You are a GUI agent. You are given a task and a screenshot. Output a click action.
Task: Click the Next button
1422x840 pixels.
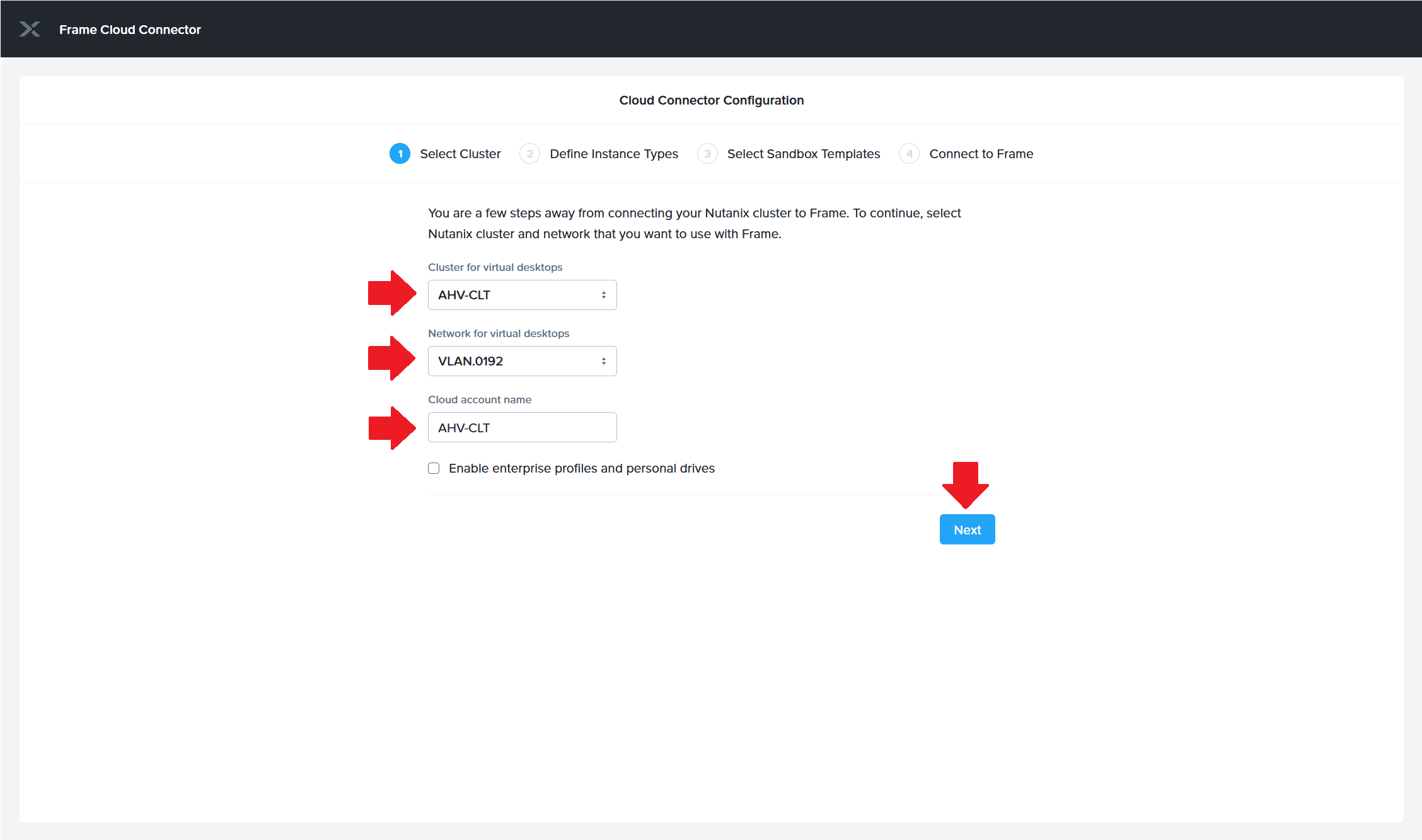(x=967, y=529)
